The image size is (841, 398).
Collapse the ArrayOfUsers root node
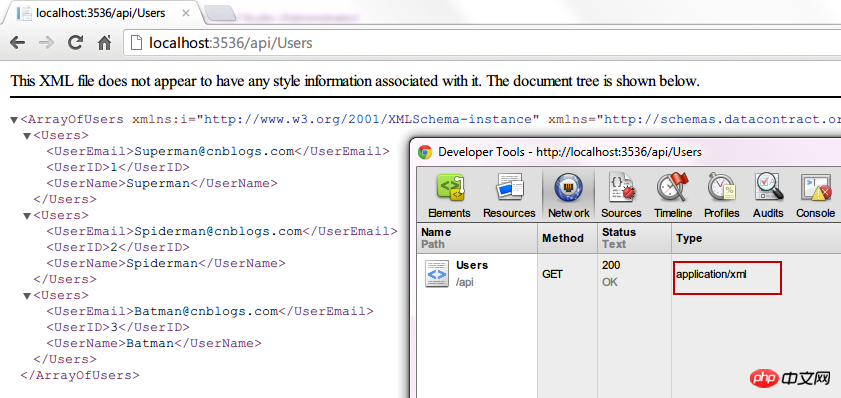14,120
